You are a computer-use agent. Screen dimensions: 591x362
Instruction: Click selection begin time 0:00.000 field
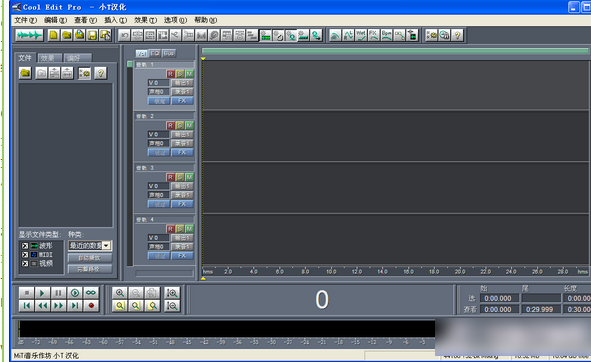tap(499, 298)
